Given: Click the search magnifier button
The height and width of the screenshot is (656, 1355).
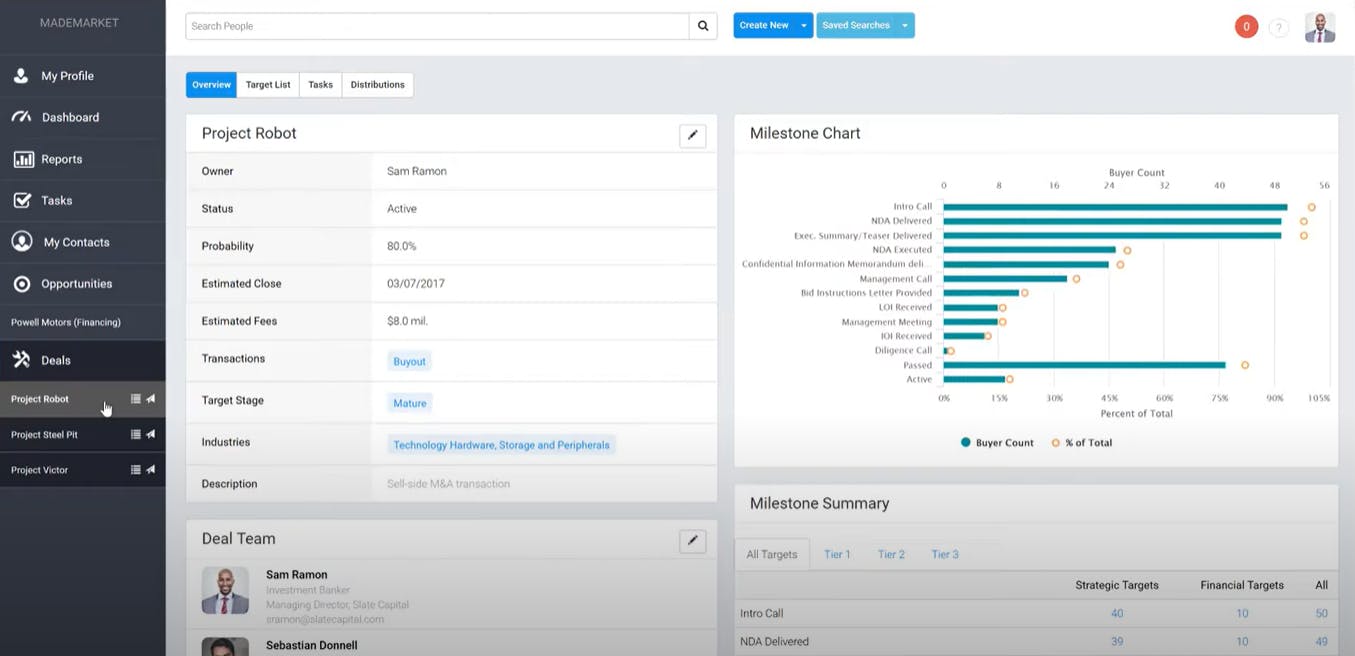Looking at the screenshot, I should click(x=703, y=26).
